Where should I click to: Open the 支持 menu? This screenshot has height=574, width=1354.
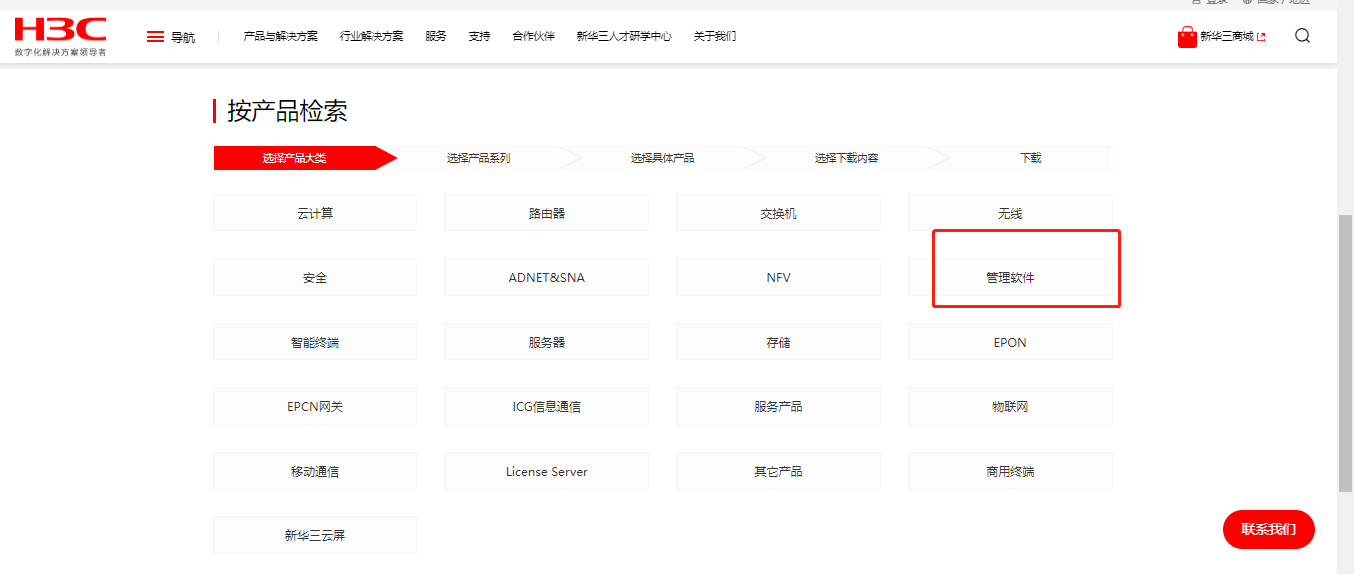(x=479, y=36)
